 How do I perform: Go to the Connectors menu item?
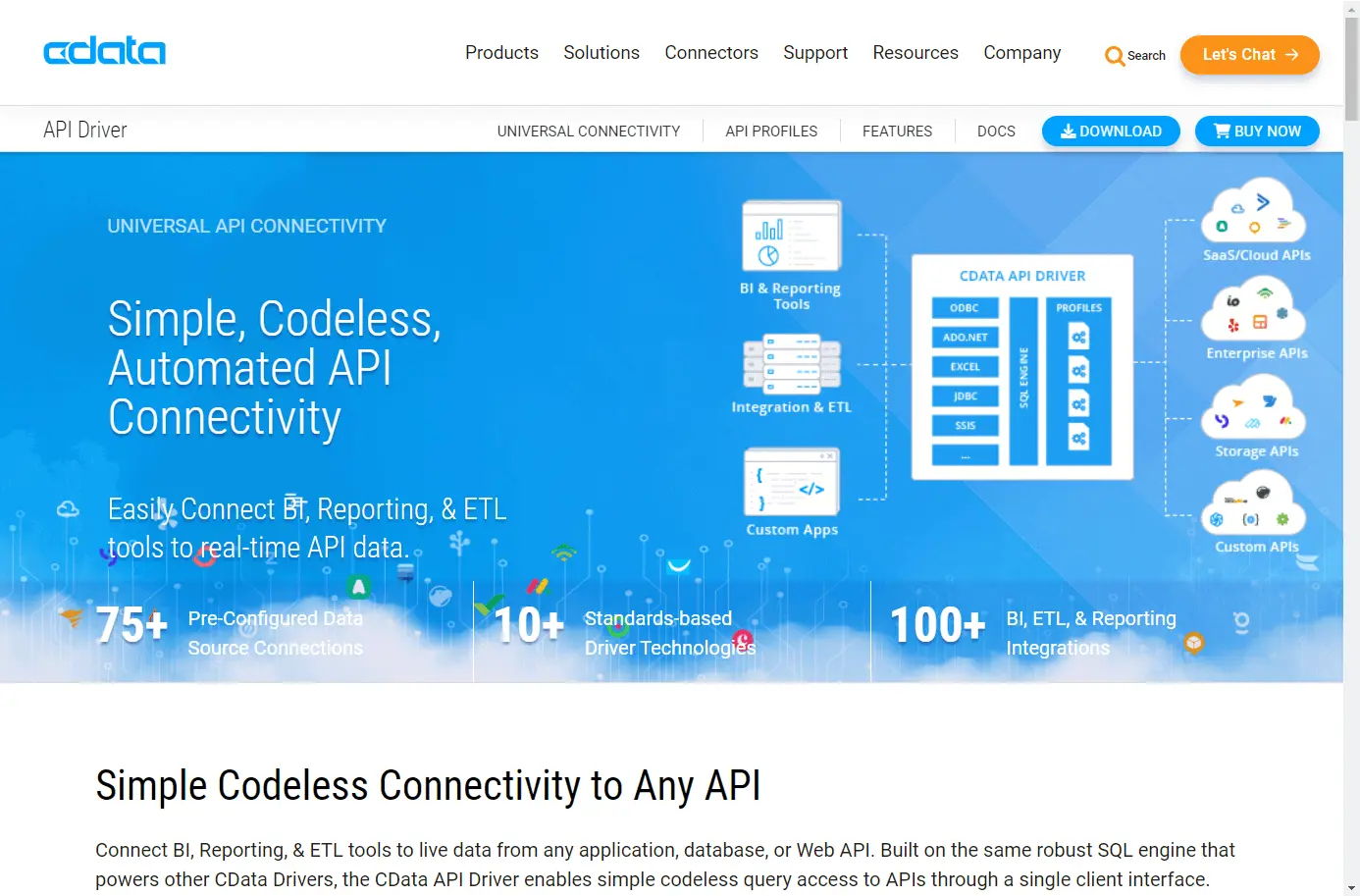[711, 53]
